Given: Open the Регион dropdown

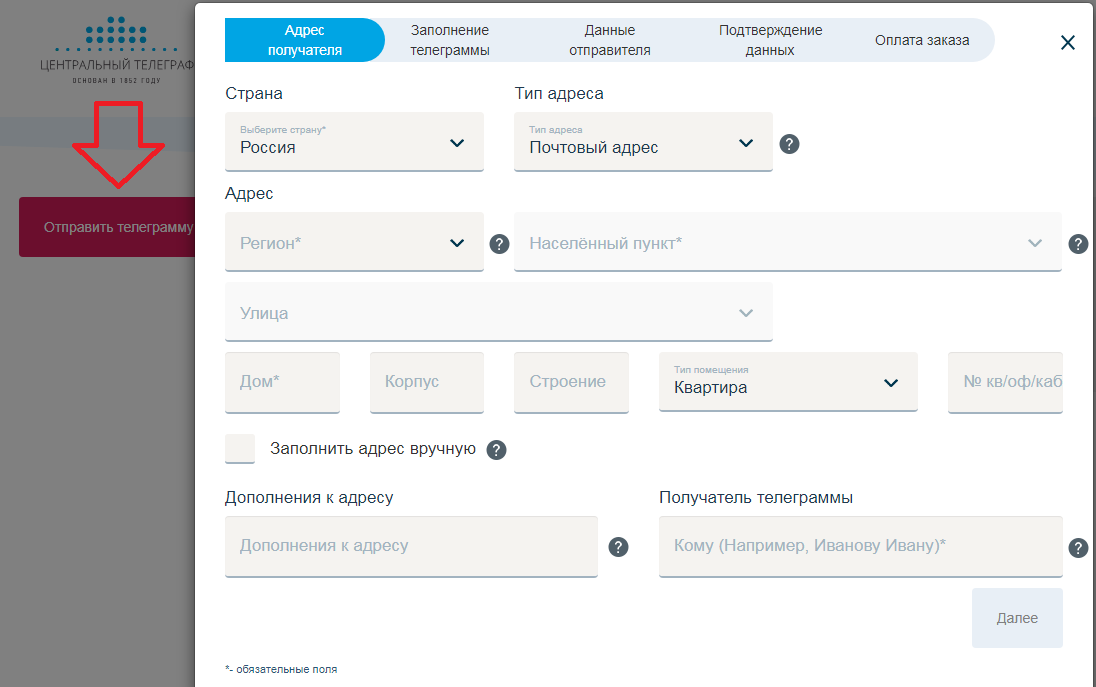Looking at the screenshot, I should coord(354,242).
